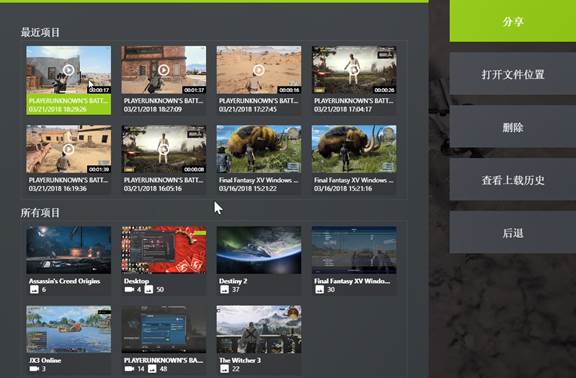Click 打开文件位置 to open file location
576x378 pixels.
513,74
